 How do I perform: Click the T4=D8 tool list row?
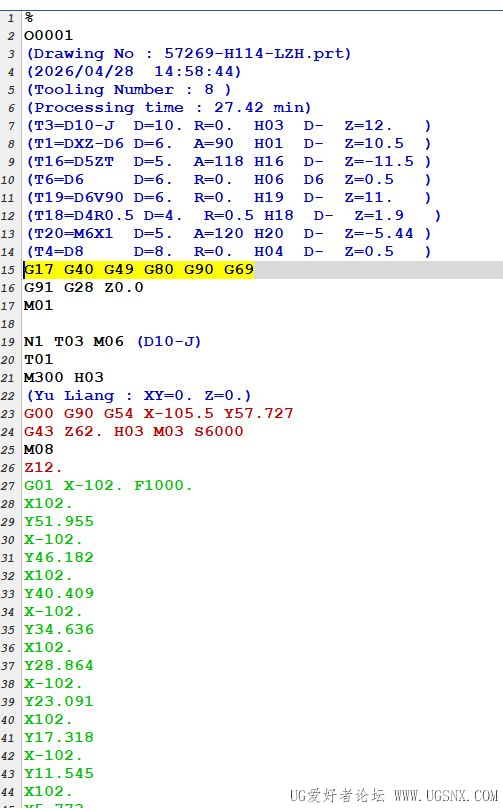[x=228, y=252]
